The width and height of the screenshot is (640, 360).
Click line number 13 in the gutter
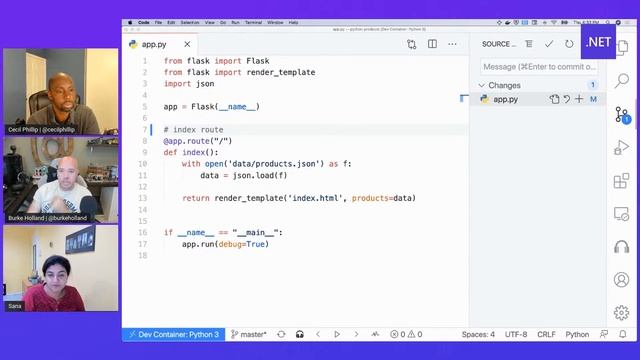point(142,198)
